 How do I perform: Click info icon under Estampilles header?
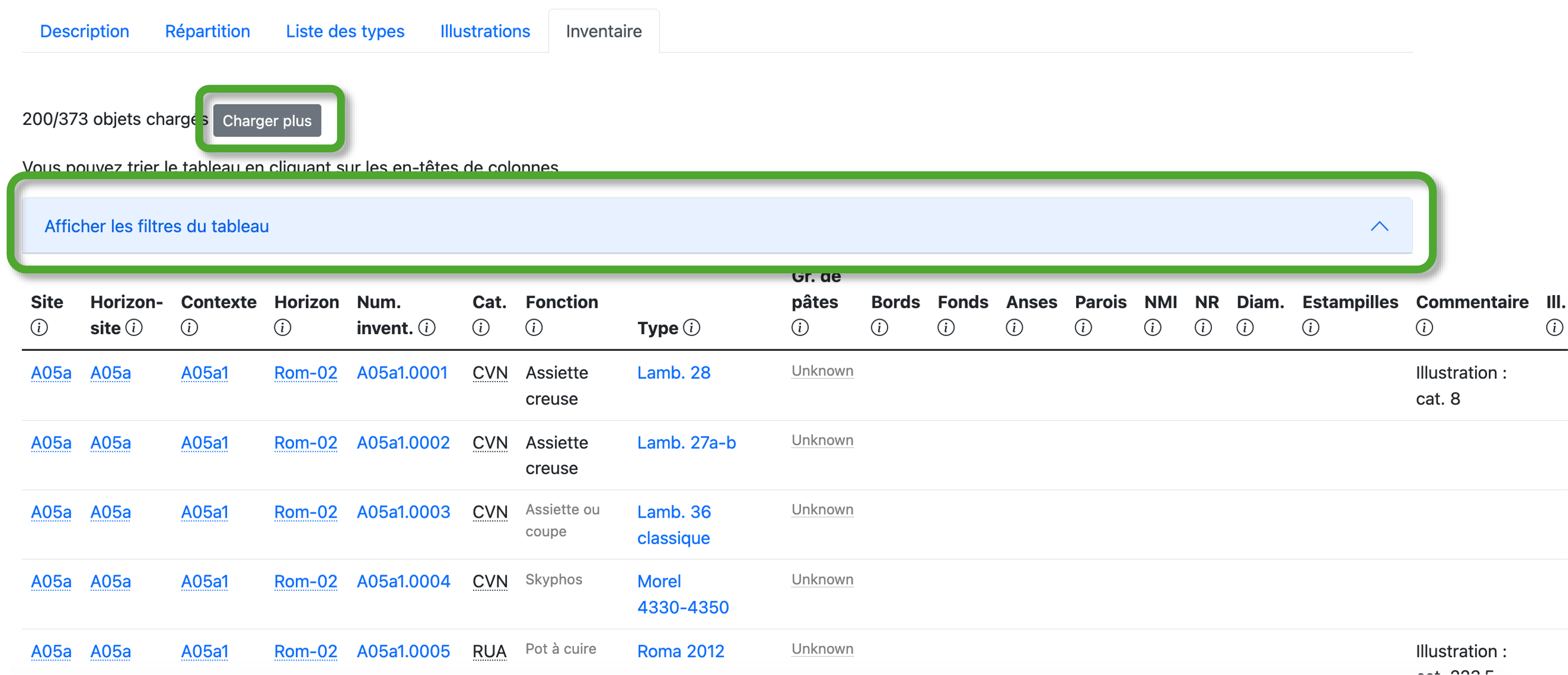[1311, 328]
